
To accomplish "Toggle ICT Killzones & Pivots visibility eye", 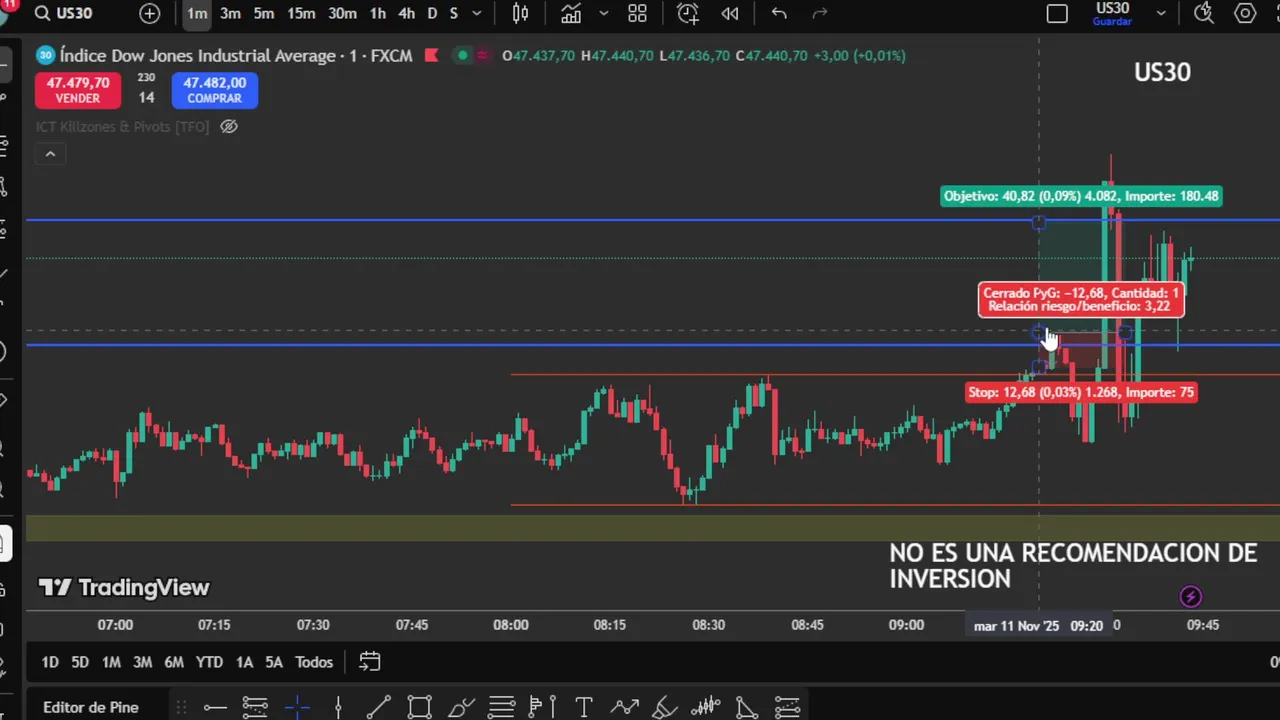I will point(229,126).
